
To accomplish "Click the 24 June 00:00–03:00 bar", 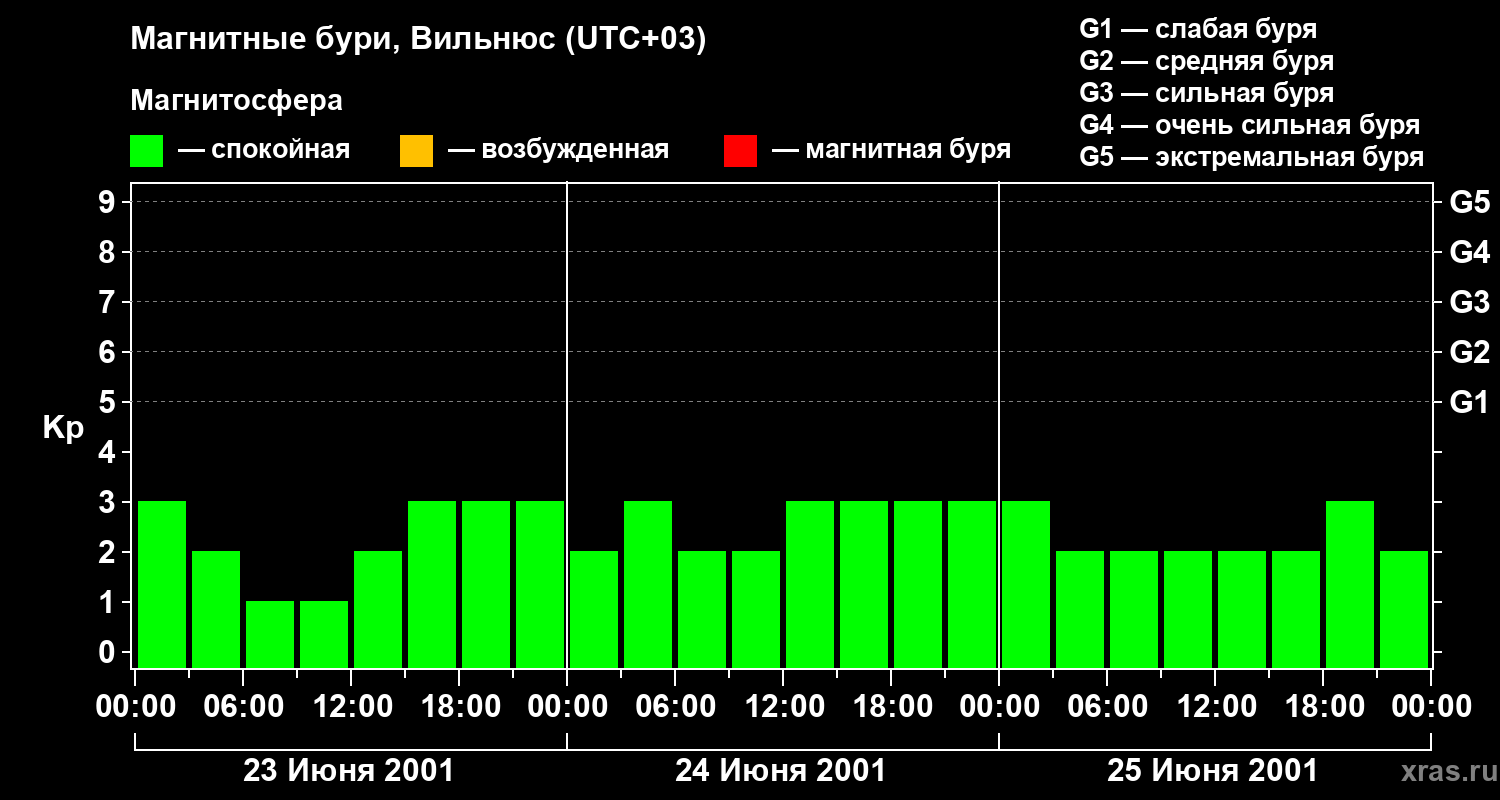I will 594,609.
